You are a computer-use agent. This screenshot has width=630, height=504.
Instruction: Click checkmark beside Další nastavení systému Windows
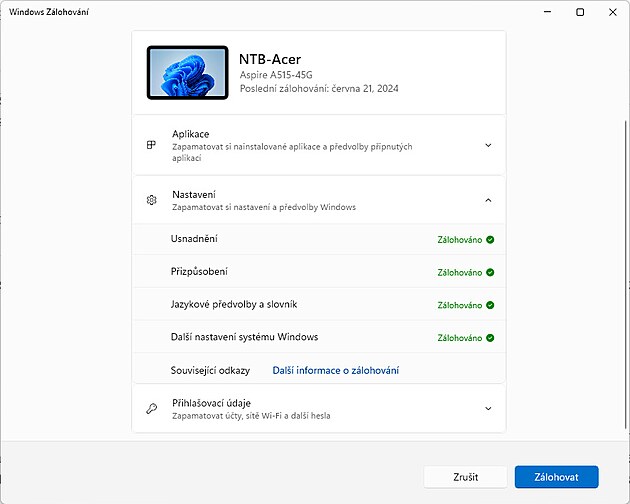click(x=490, y=338)
